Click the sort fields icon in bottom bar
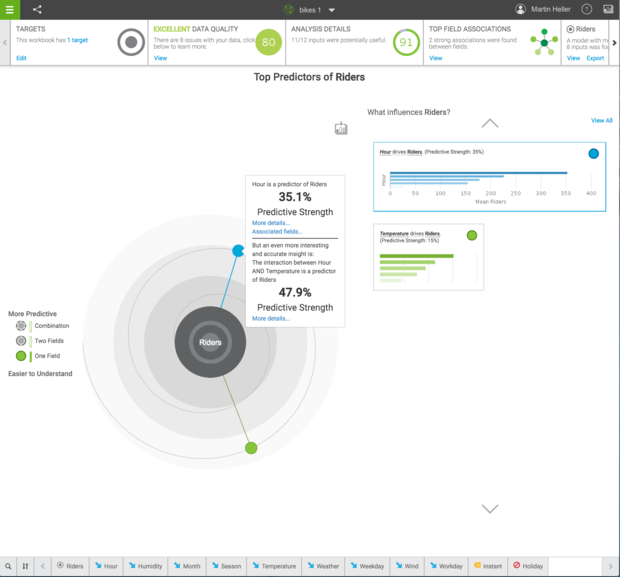The image size is (620, 577). pos(25,566)
